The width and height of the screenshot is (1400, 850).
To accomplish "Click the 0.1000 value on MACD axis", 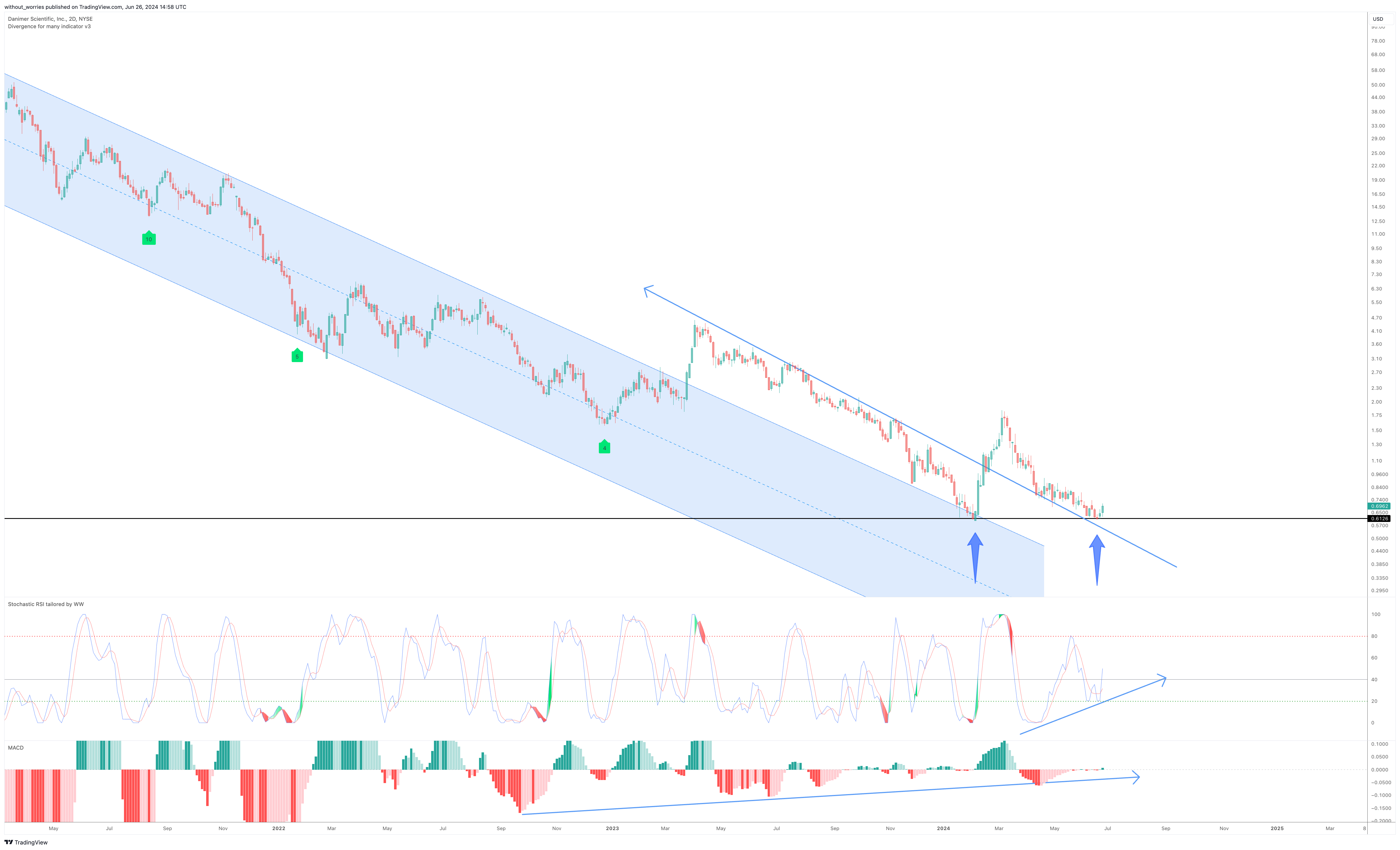I will [x=1379, y=744].
